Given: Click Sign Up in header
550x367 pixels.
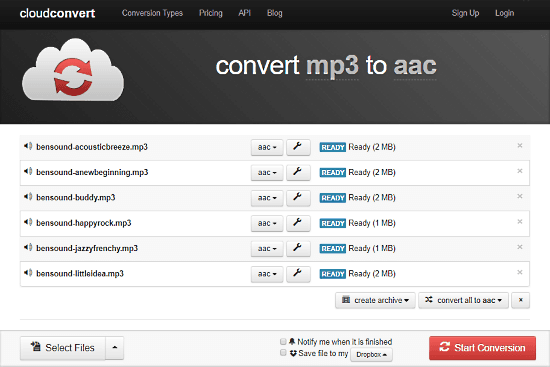Looking at the screenshot, I should 465,13.
